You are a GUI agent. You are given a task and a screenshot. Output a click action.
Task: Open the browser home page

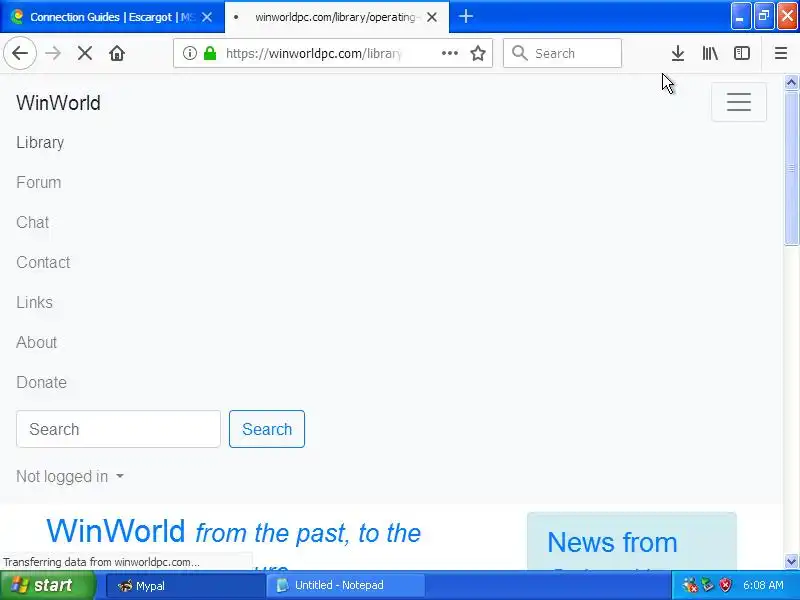[117, 53]
